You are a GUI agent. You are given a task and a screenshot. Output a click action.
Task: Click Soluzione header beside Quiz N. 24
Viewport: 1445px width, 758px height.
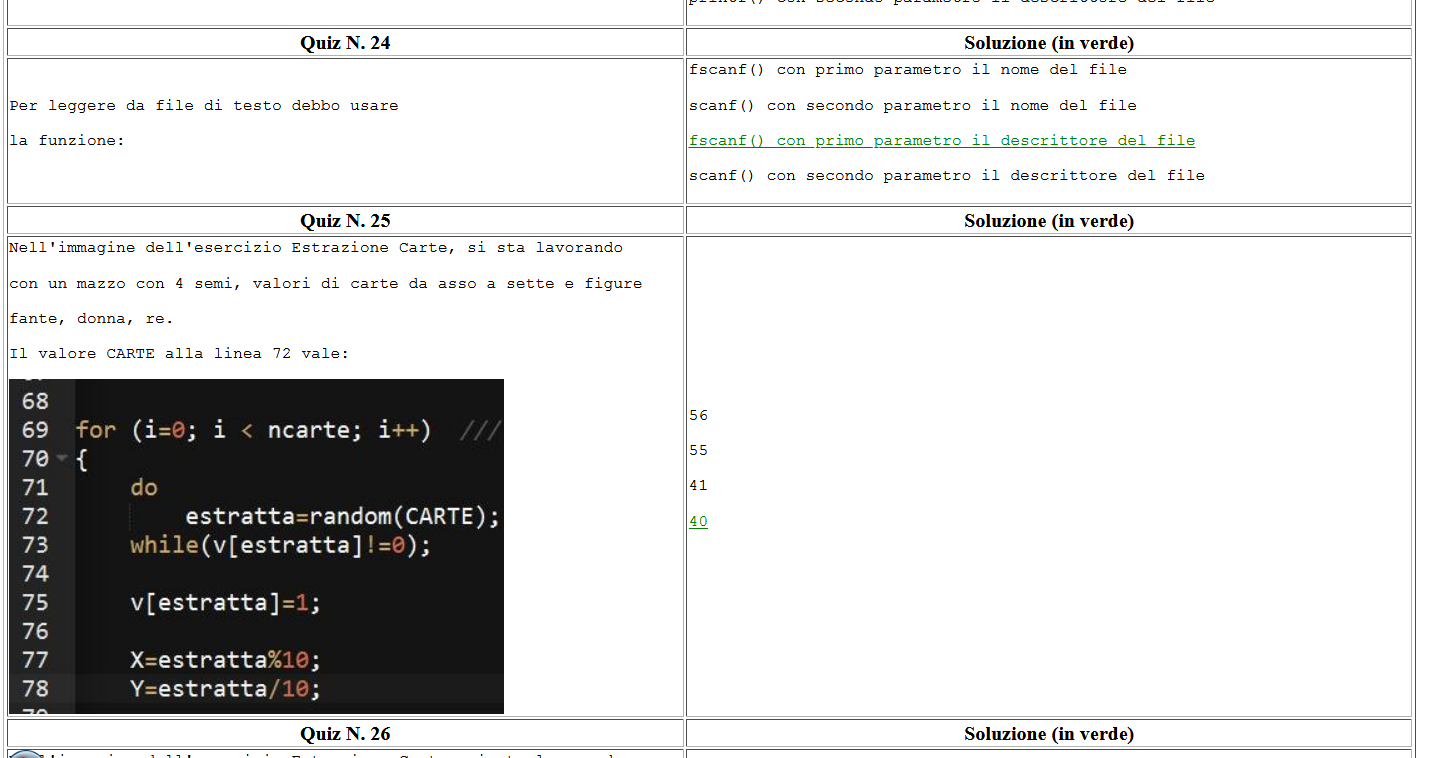(x=1048, y=43)
